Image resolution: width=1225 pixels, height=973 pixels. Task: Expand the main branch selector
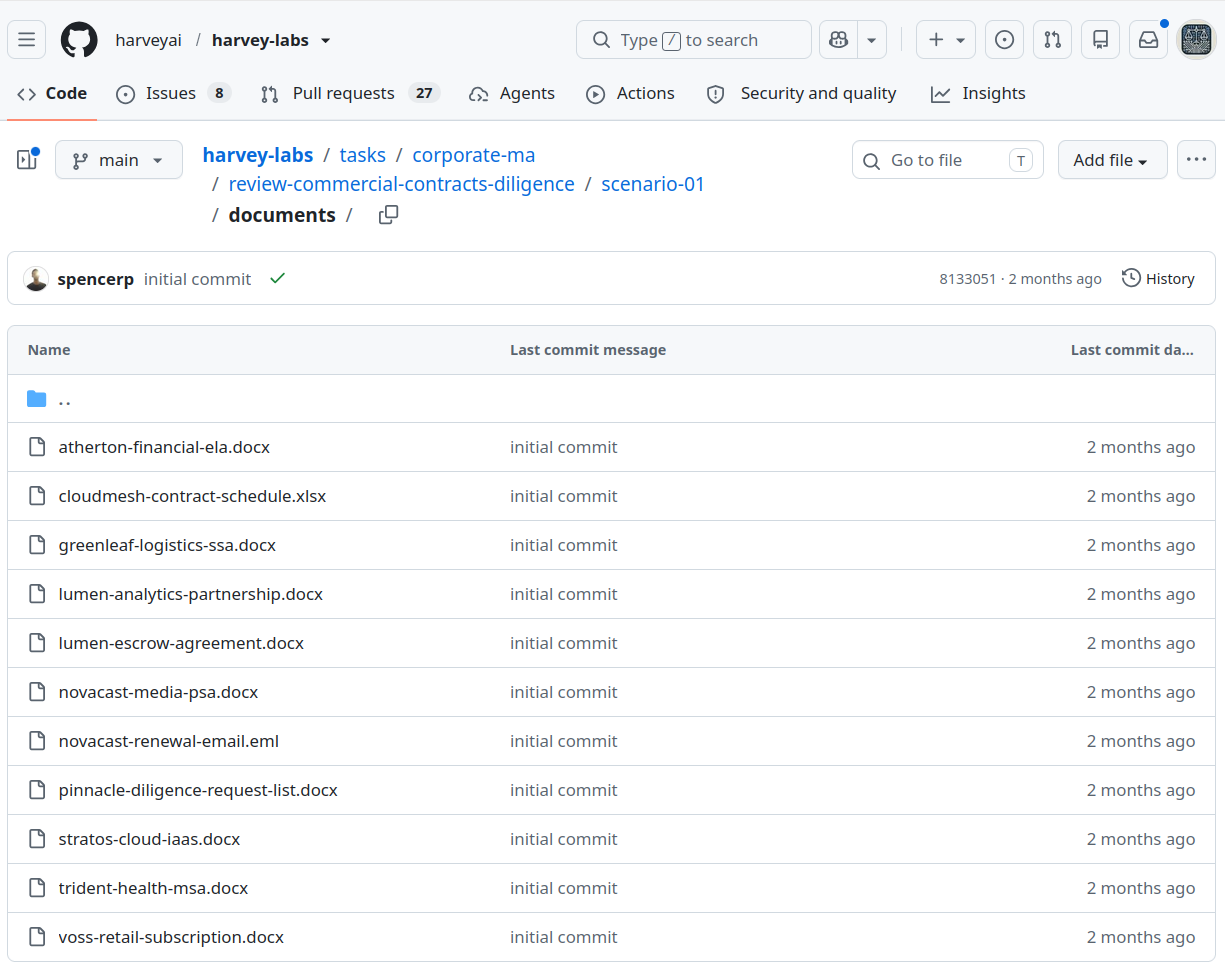coord(119,160)
